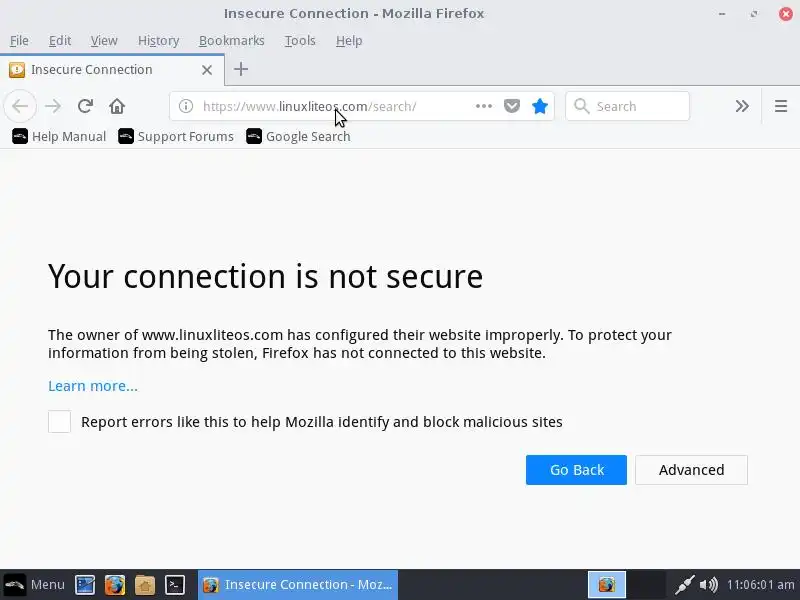Open Support Forums bookmark
Viewport: 800px width, 600px height.
tap(176, 136)
